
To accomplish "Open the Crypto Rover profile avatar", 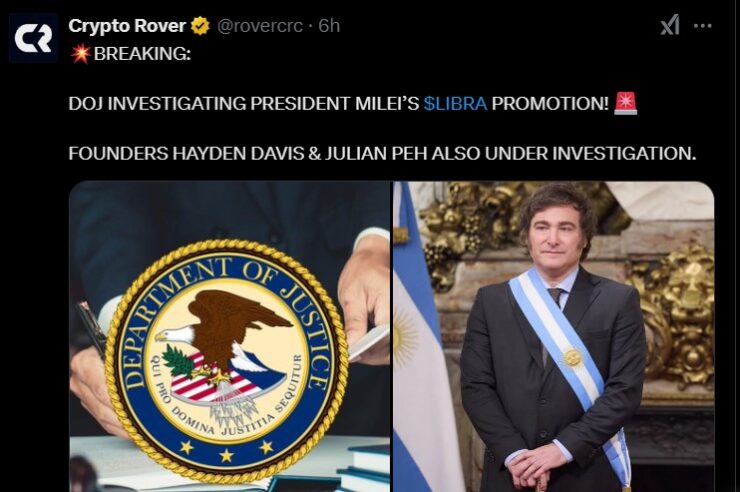I will 34,38.
